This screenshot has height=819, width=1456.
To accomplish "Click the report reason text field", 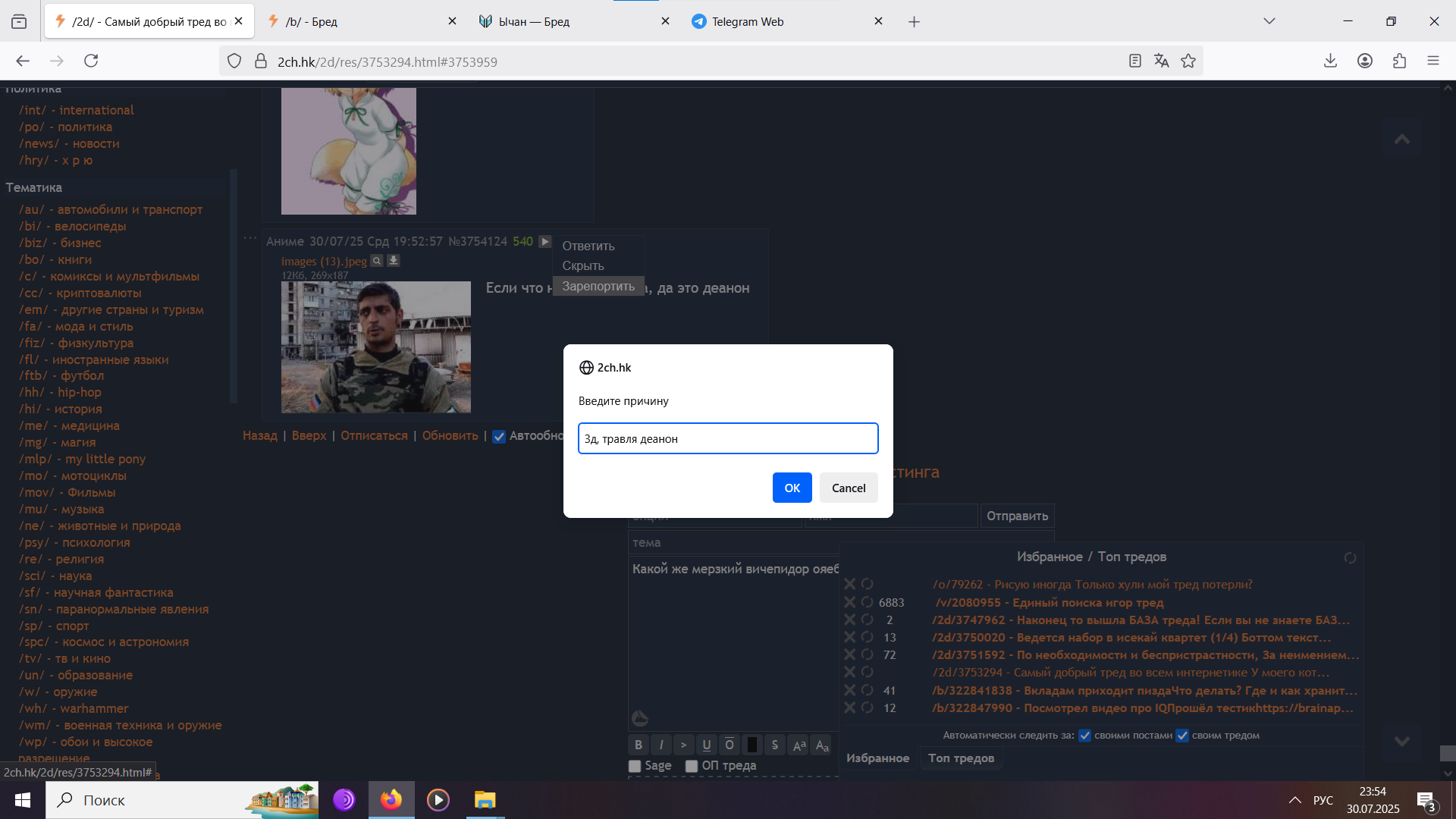I will pos(728,438).
